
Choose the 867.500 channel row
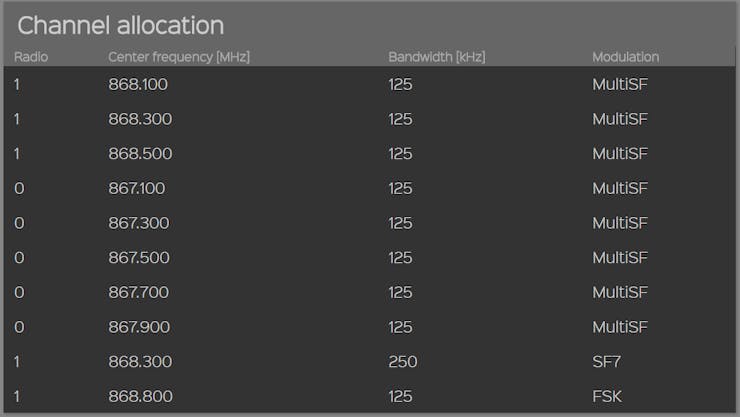(139, 257)
